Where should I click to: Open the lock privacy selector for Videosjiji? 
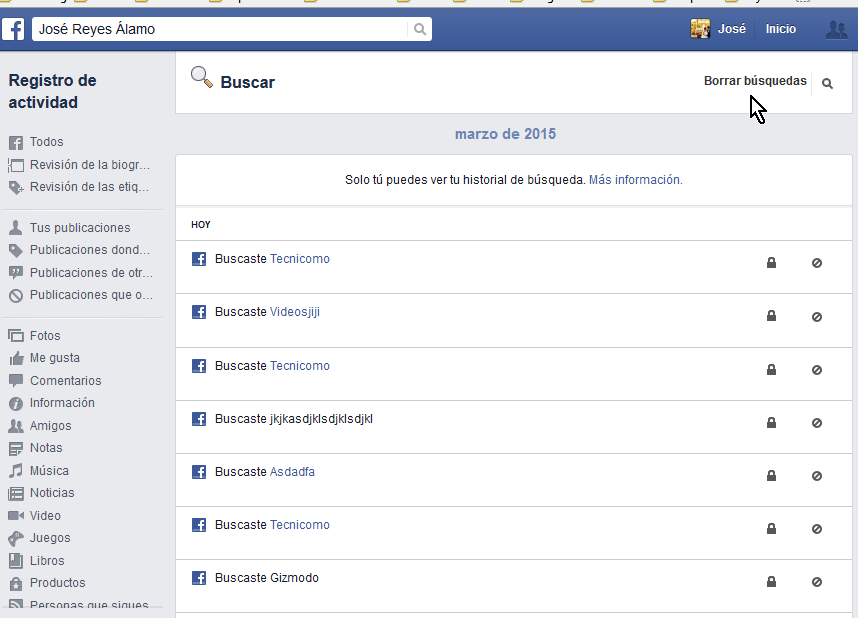(x=771, y=316)
